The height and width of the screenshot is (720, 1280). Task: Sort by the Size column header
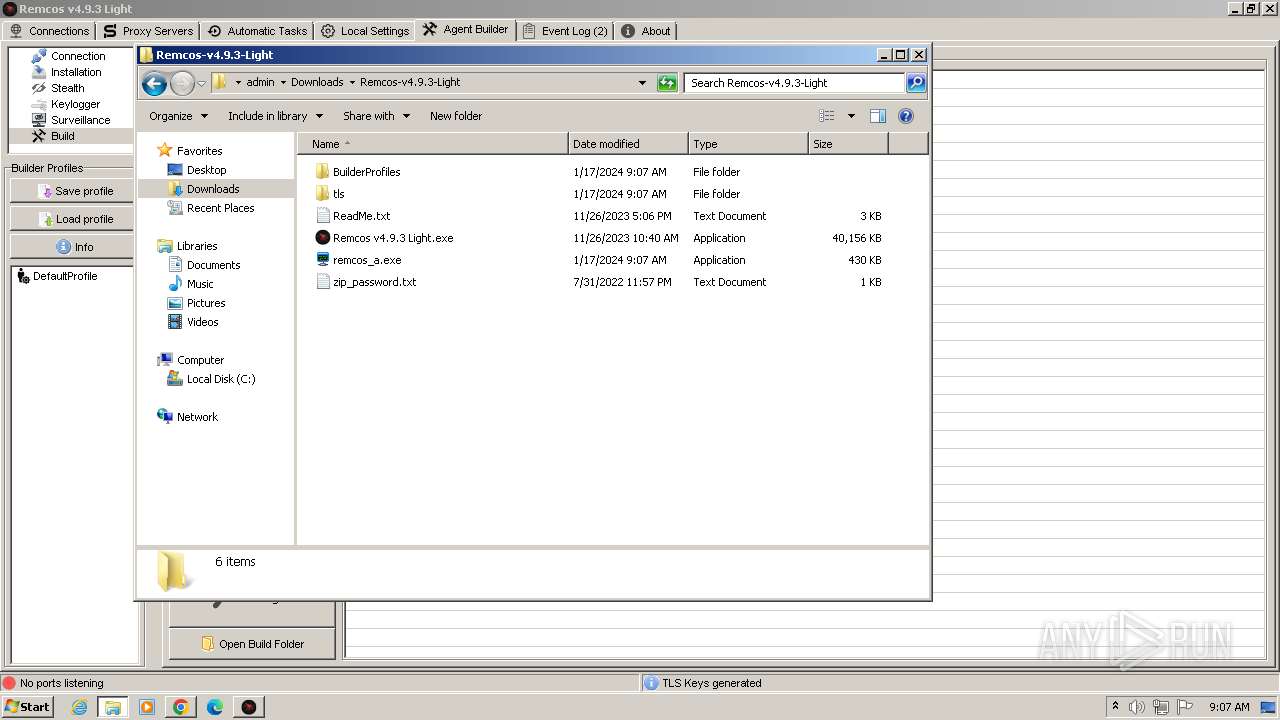(848, 144)
